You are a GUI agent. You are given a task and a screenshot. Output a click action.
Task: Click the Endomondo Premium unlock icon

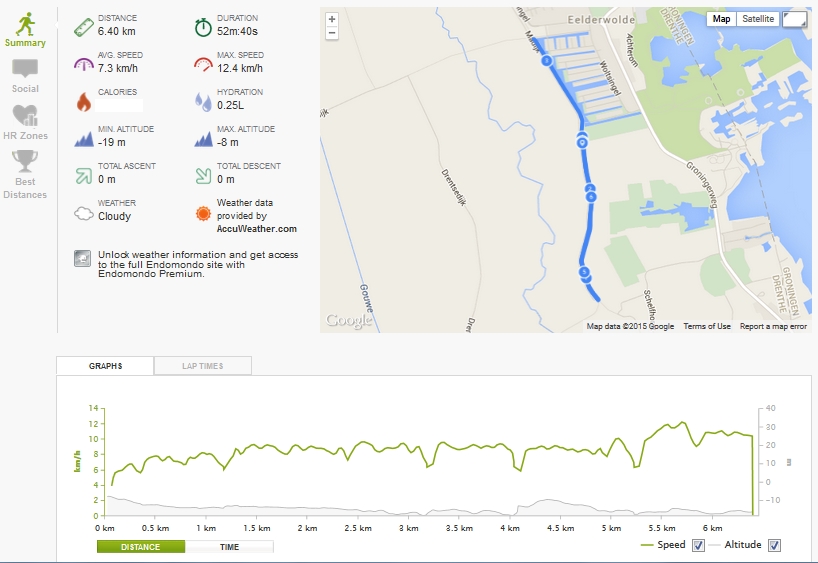[x=82, y=258]
